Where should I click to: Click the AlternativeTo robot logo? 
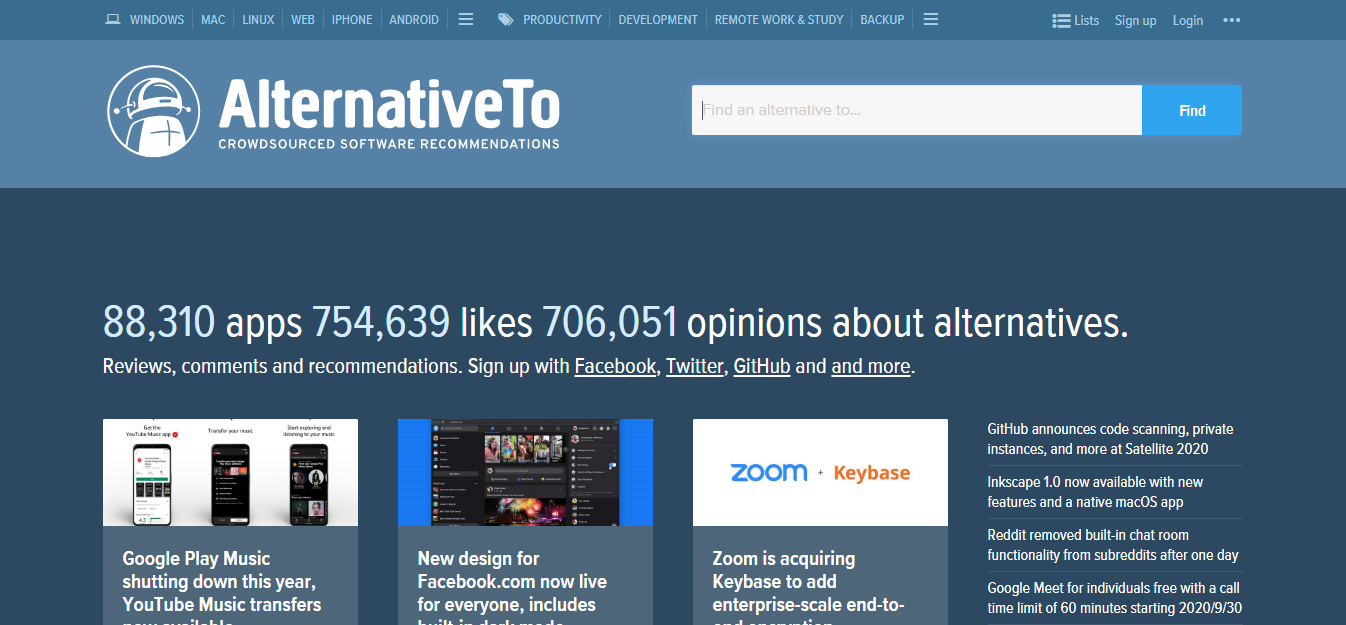pos(154,111)
